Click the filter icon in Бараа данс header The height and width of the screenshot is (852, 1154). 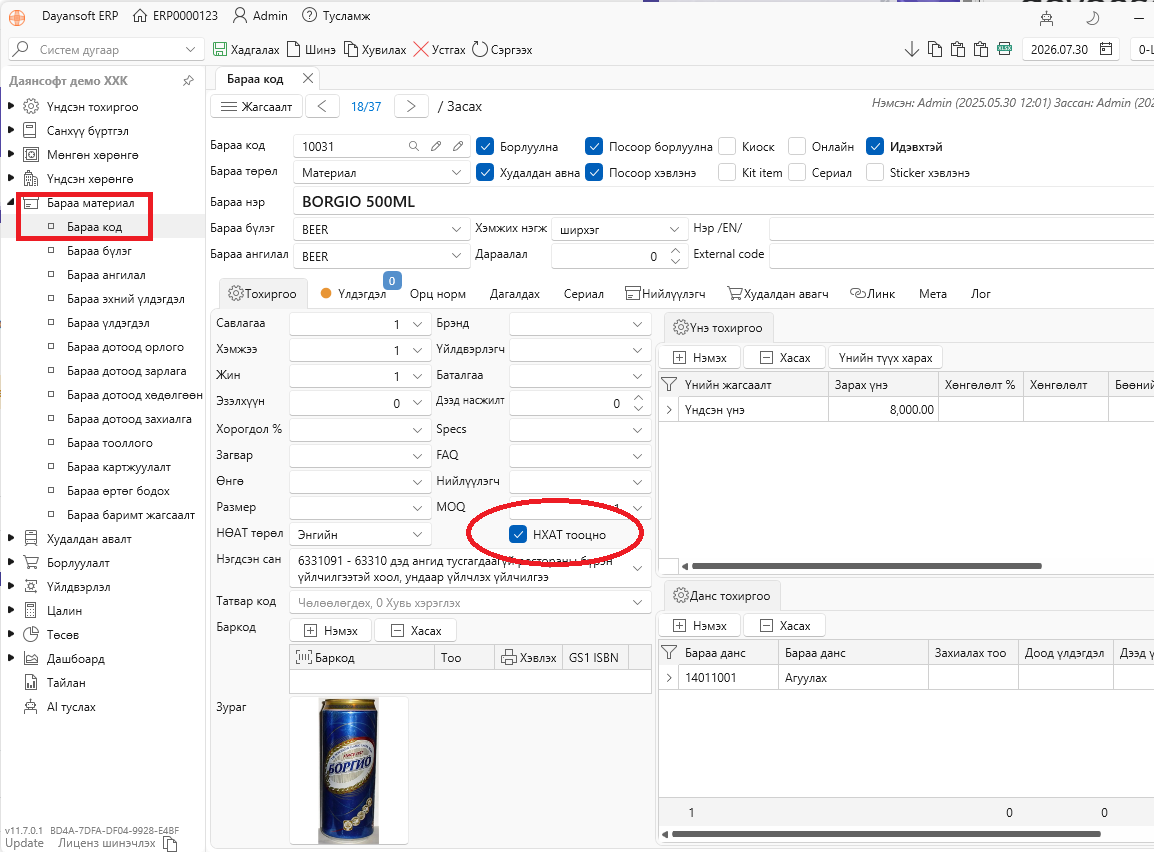click(x=669, y=653)
